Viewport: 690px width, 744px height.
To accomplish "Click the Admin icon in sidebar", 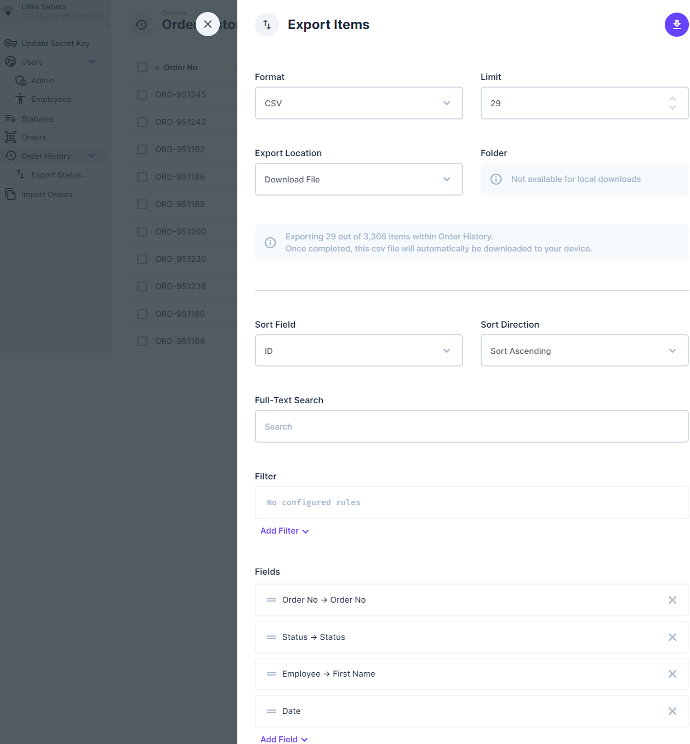I will point(20,81).
